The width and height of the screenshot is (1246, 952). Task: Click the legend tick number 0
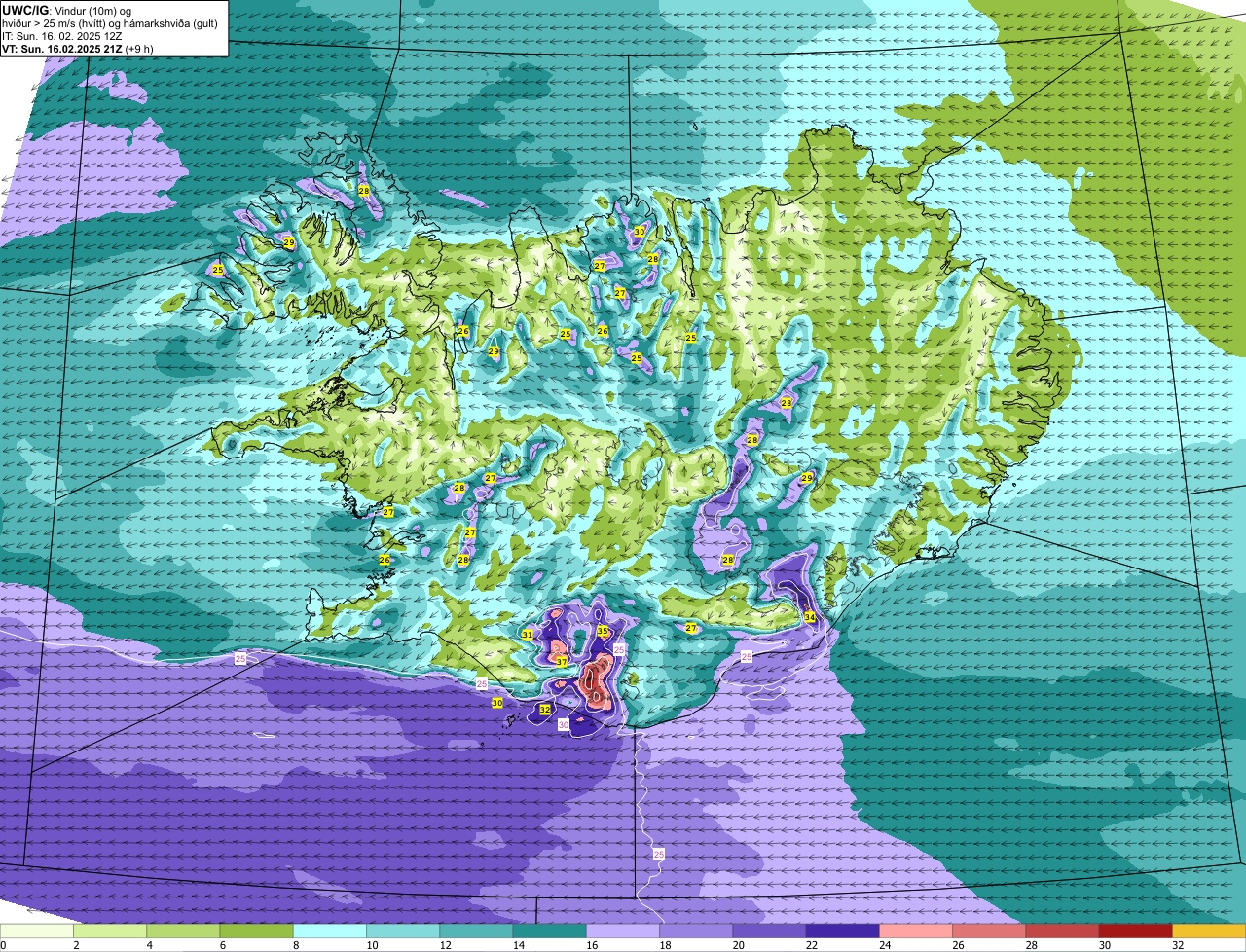(x=3, y=945)
